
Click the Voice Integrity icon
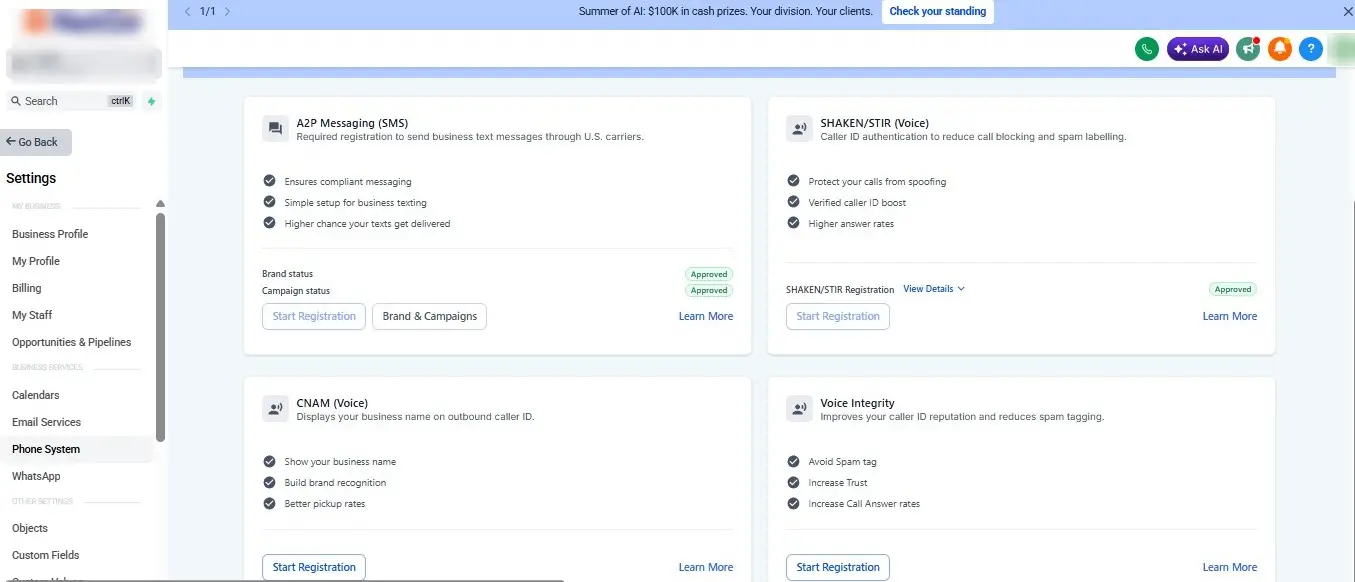(x=798, y=409)
